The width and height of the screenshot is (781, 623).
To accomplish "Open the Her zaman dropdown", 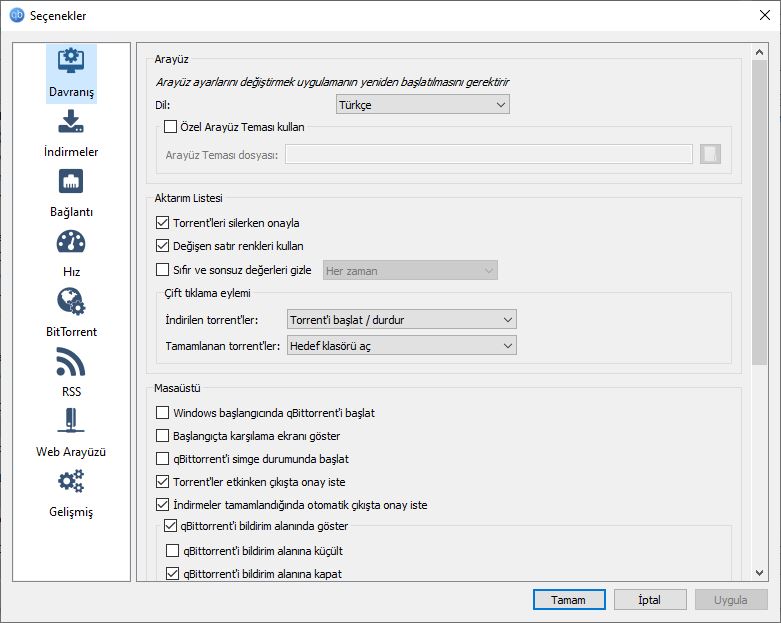I will pyautogui.click(x=410, y=270).
